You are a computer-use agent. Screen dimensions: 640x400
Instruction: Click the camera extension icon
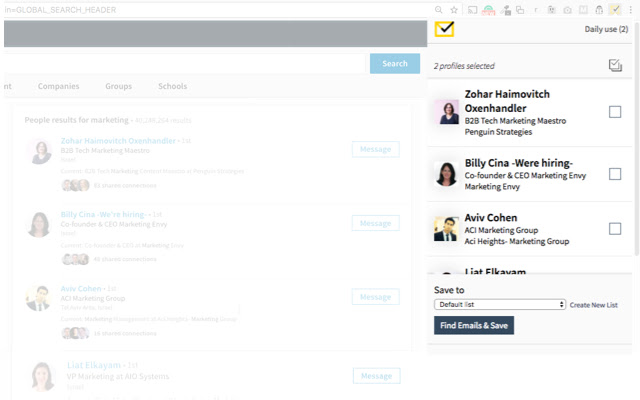(x=567, y=10)
